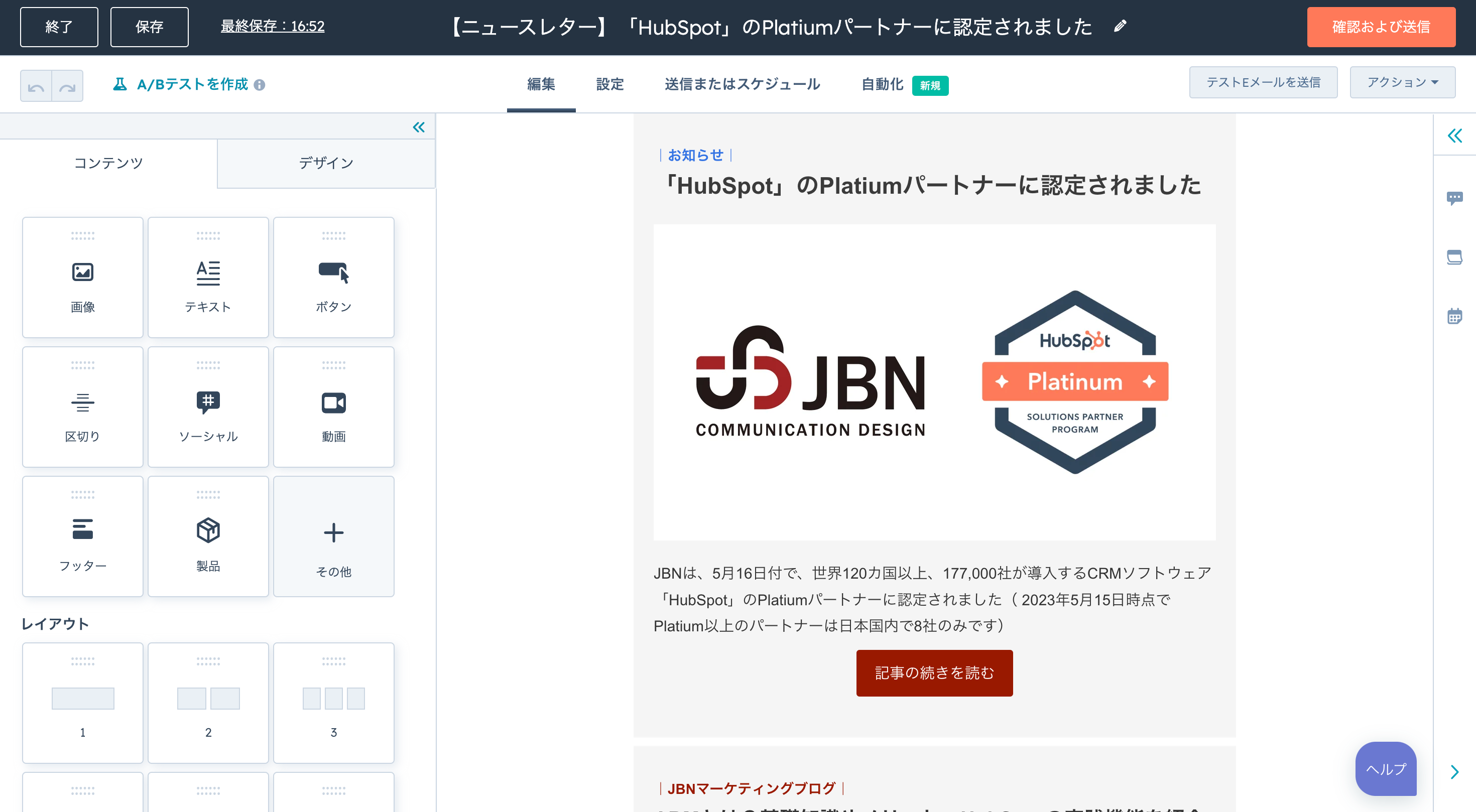Click テストEメールを送信 button
Viewport: 1476px width, 812px height.
pos(1263,82)
